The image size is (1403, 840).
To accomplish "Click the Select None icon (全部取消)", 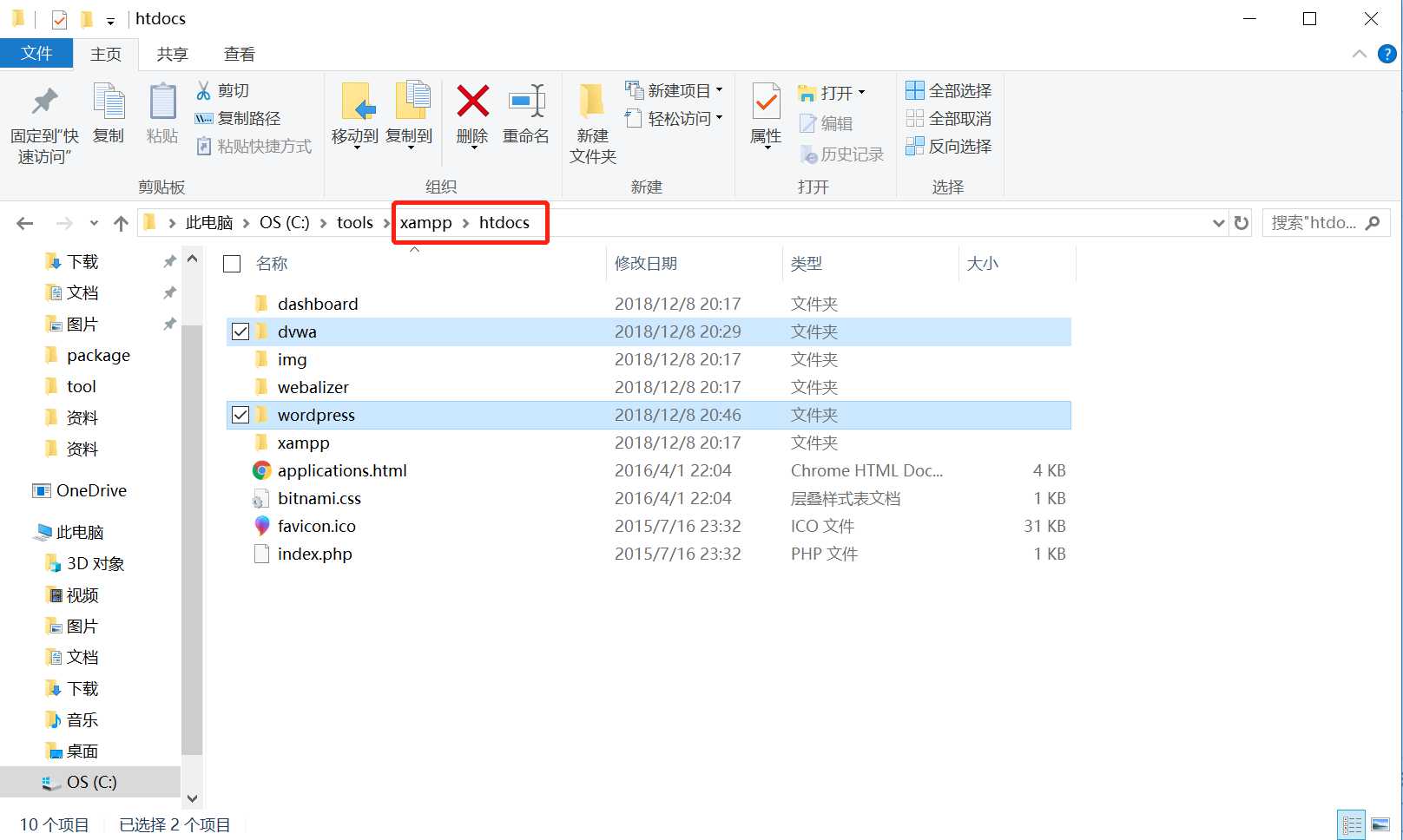I will pyautogui.click(x=915, y=118).
